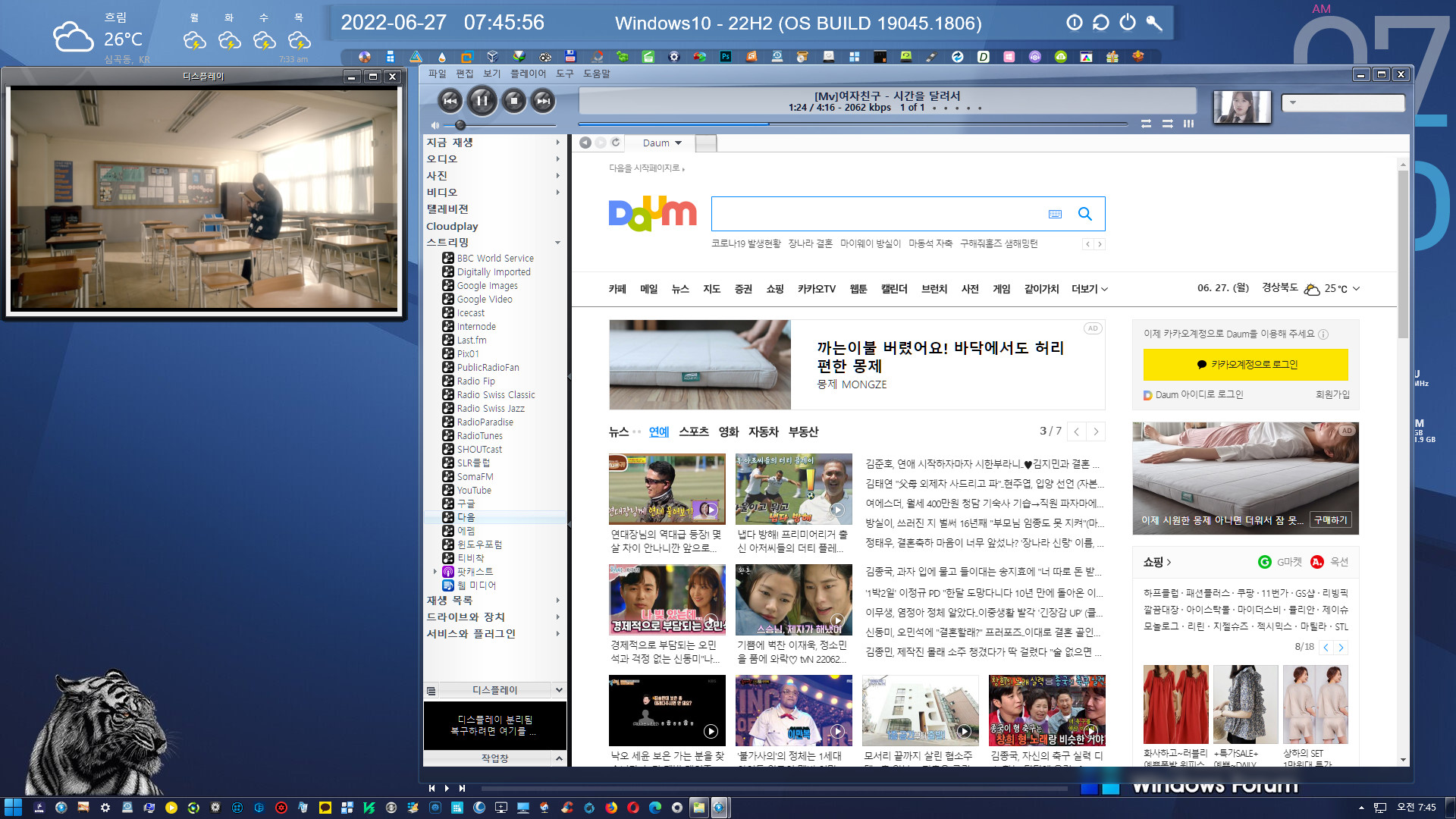Reload the Daum page
The image size is (1456, 819).
point(616,143)
